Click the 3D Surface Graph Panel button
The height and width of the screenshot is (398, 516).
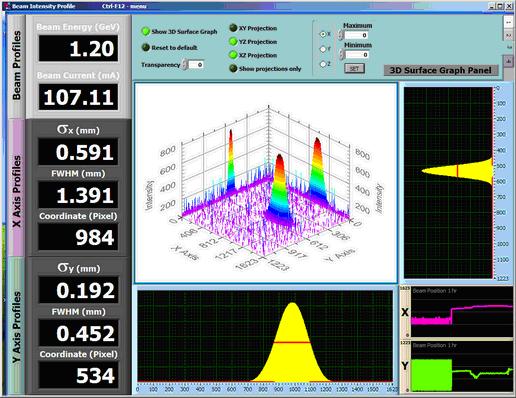[441, 70]
